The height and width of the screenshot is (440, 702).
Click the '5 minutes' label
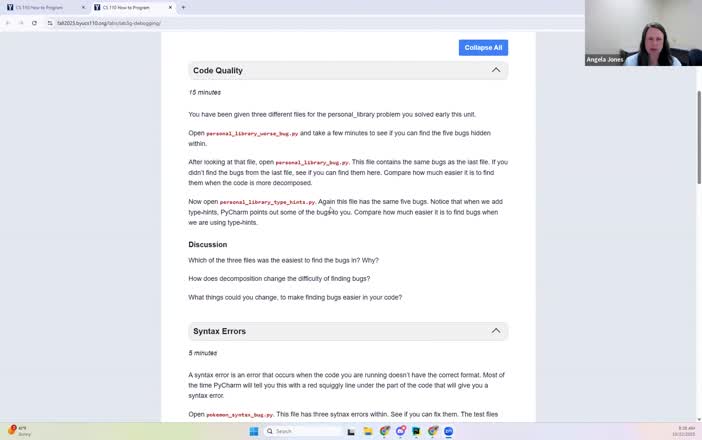point(203,353)
